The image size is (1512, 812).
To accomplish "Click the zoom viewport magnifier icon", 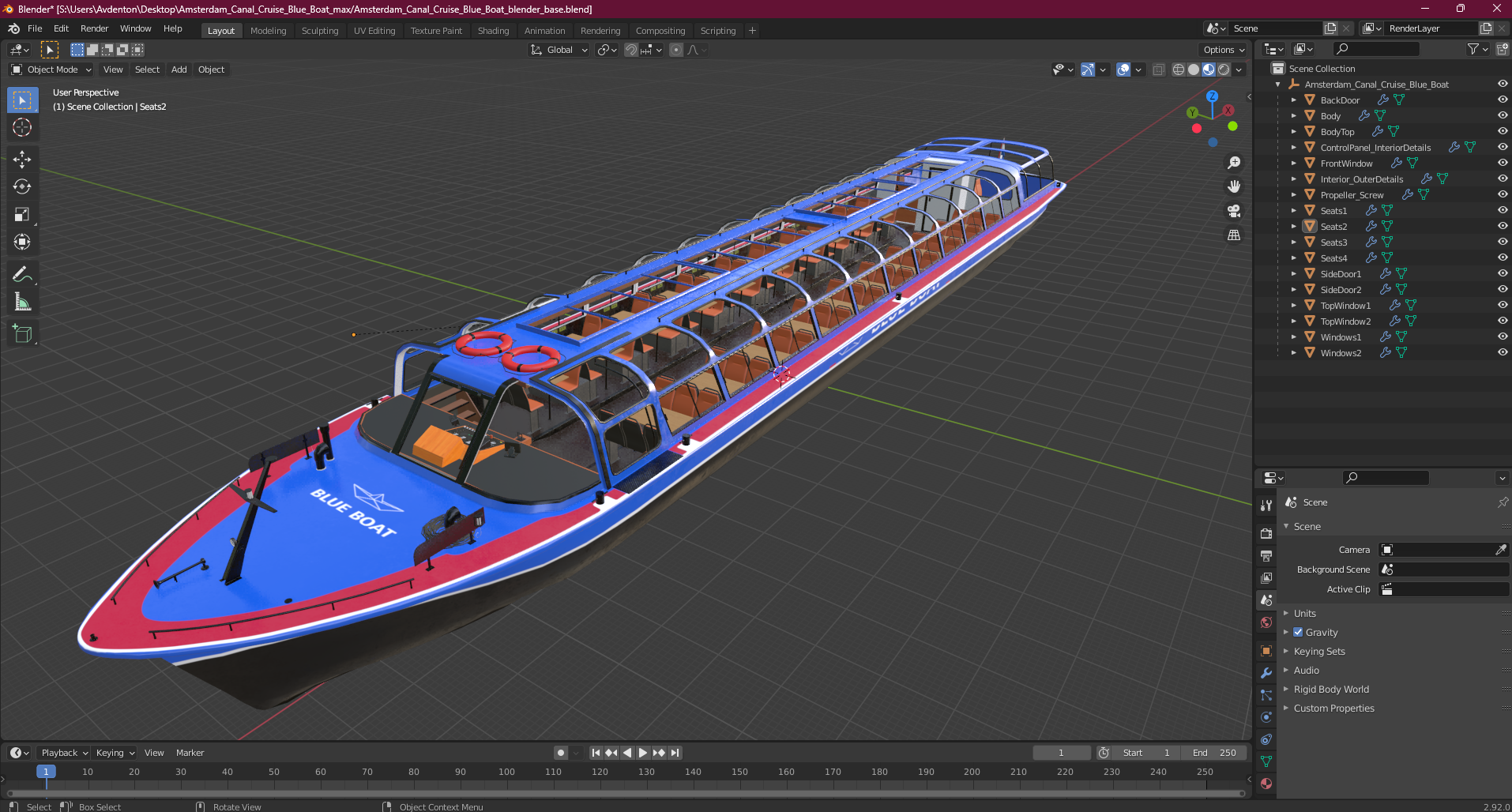I will [1234, 163].
